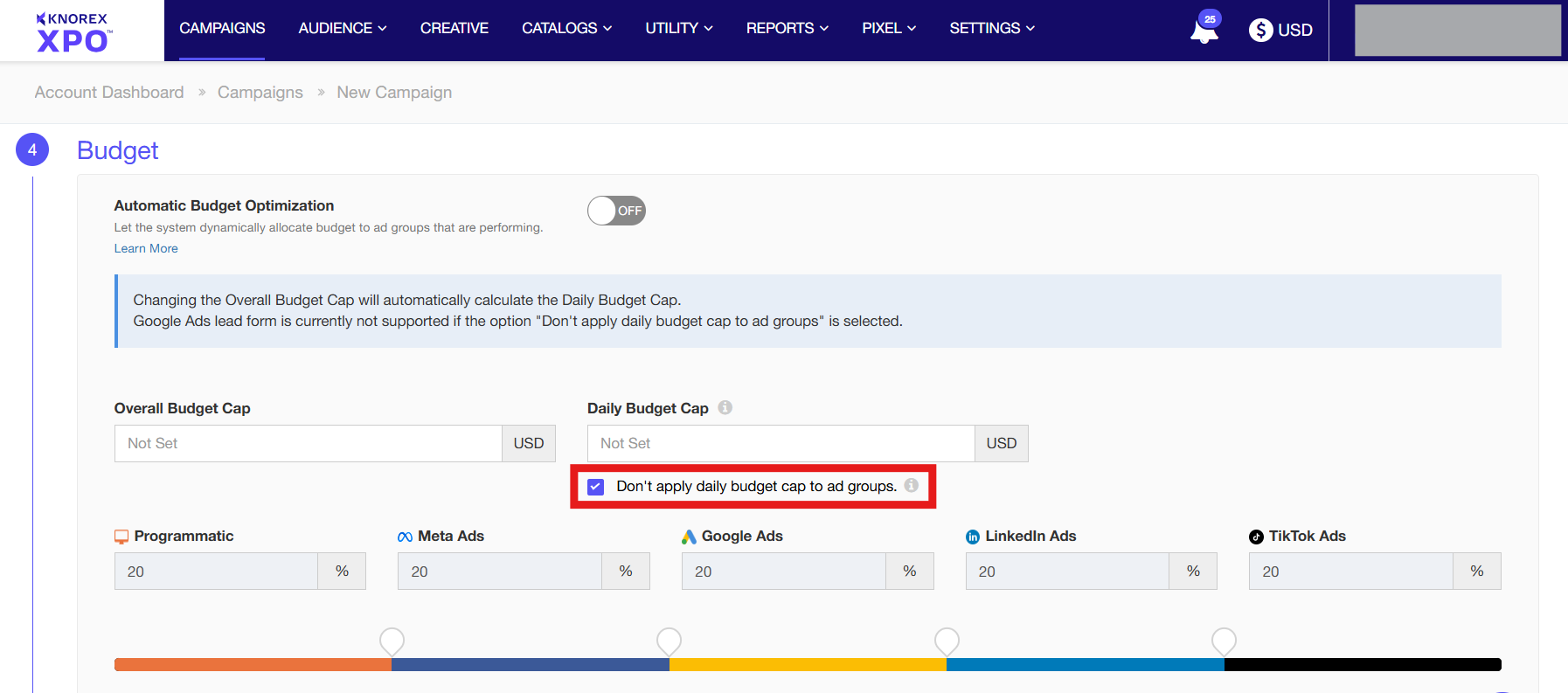The height and width of the screenshot is (693, 1568).
Task: Click the Google Ads logo icon
Action: pos(689,537)
